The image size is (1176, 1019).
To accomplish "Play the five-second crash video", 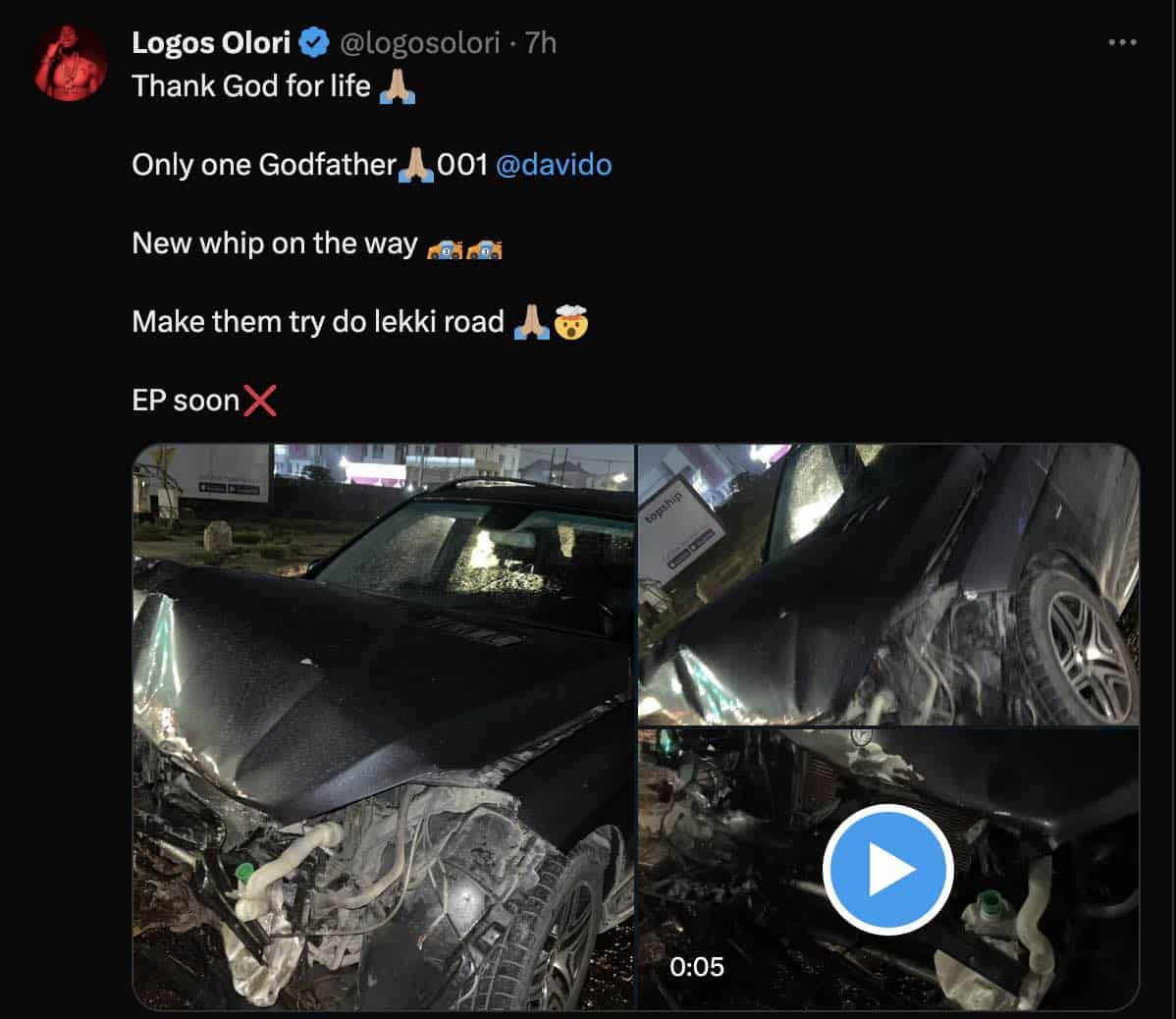I will point(887,870).
